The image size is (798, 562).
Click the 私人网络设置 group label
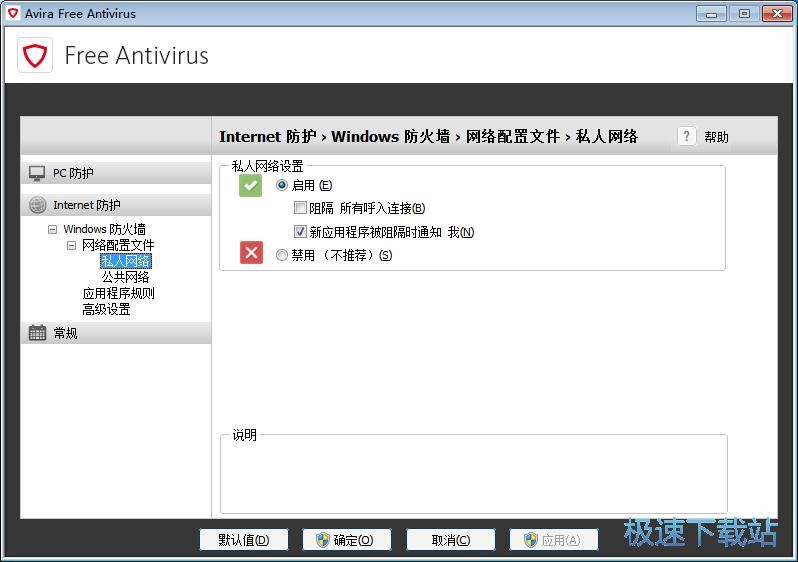tap(267, 166)
